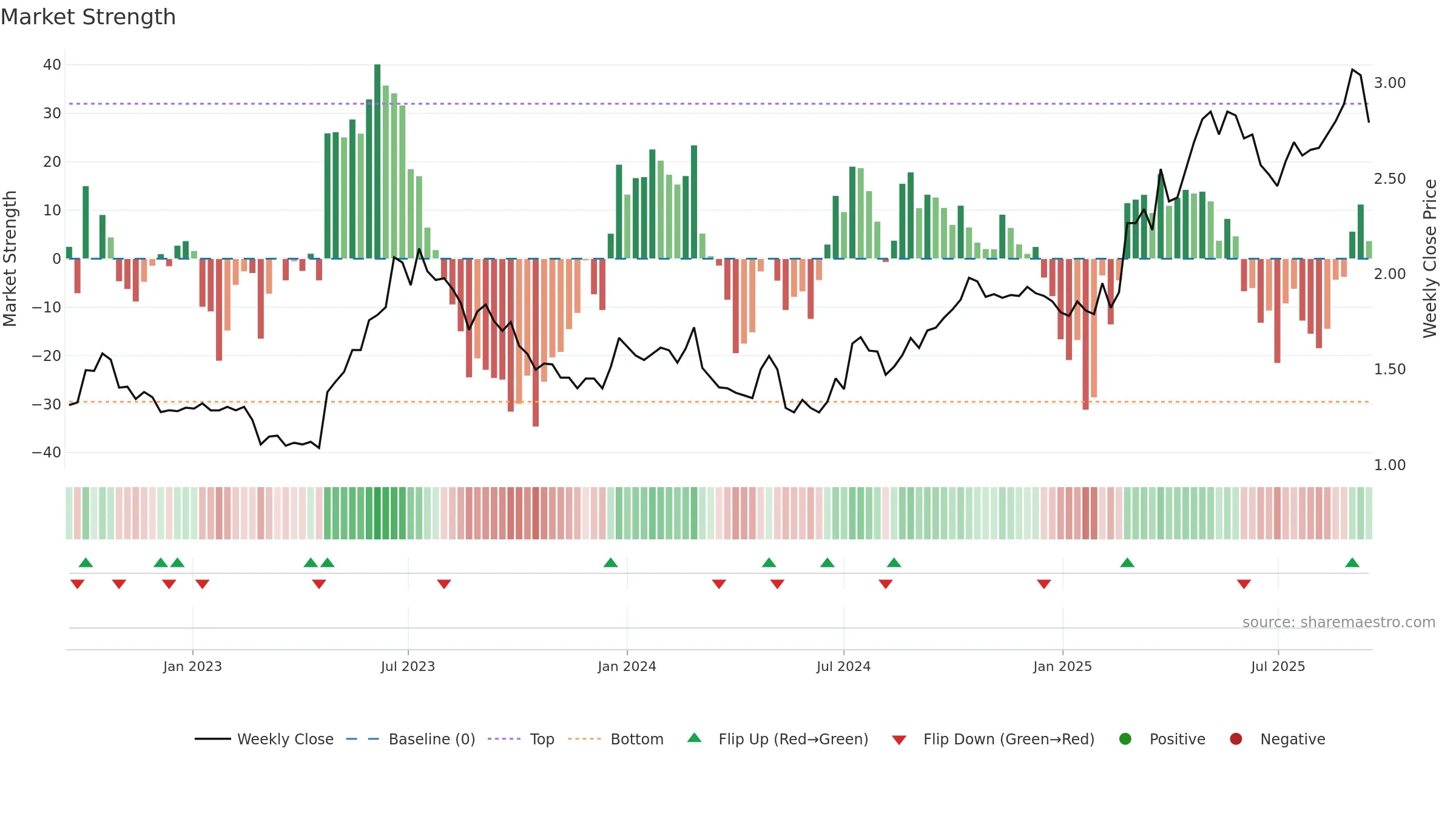Image resolution: width=1456 pixels, height=819 pixels.
Task: Click the flip-down marker just after Jul 2023
Action: click(x=444, y=584)
